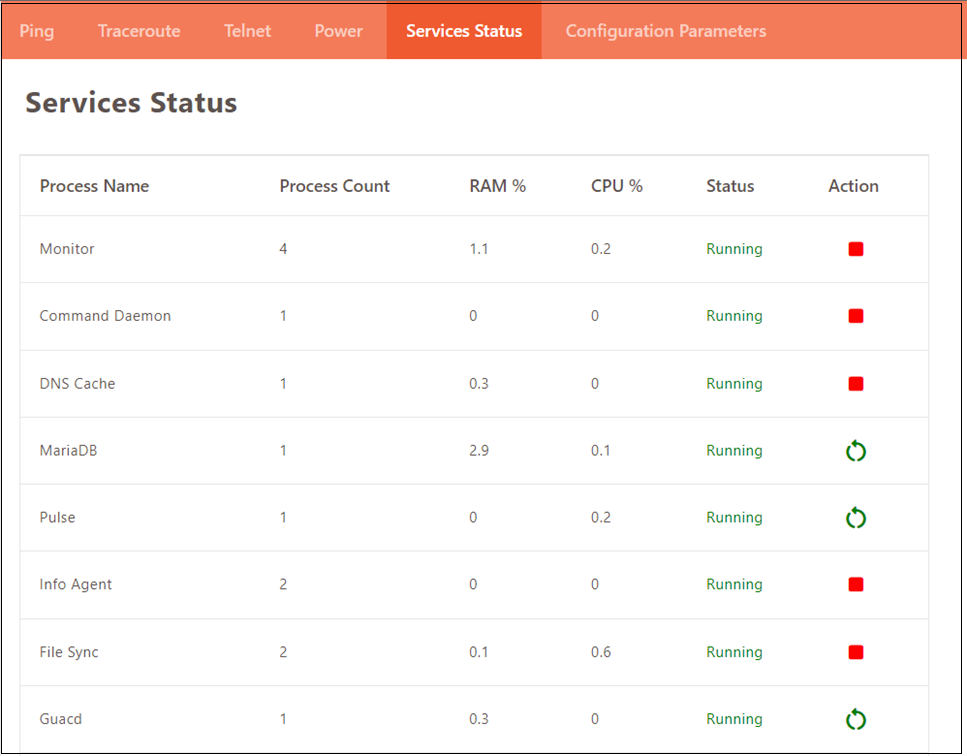Click the CPU % column header
Screen dimensions: 967x756
(x=617, y=186)
